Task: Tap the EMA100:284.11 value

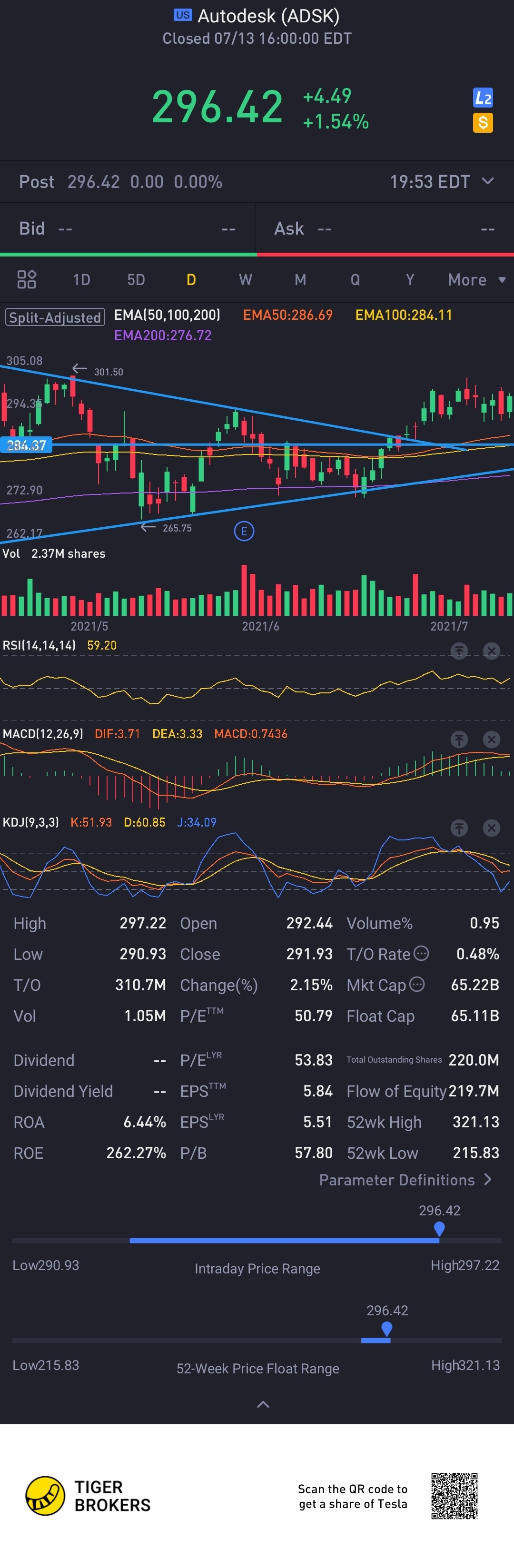Action: 404,315
